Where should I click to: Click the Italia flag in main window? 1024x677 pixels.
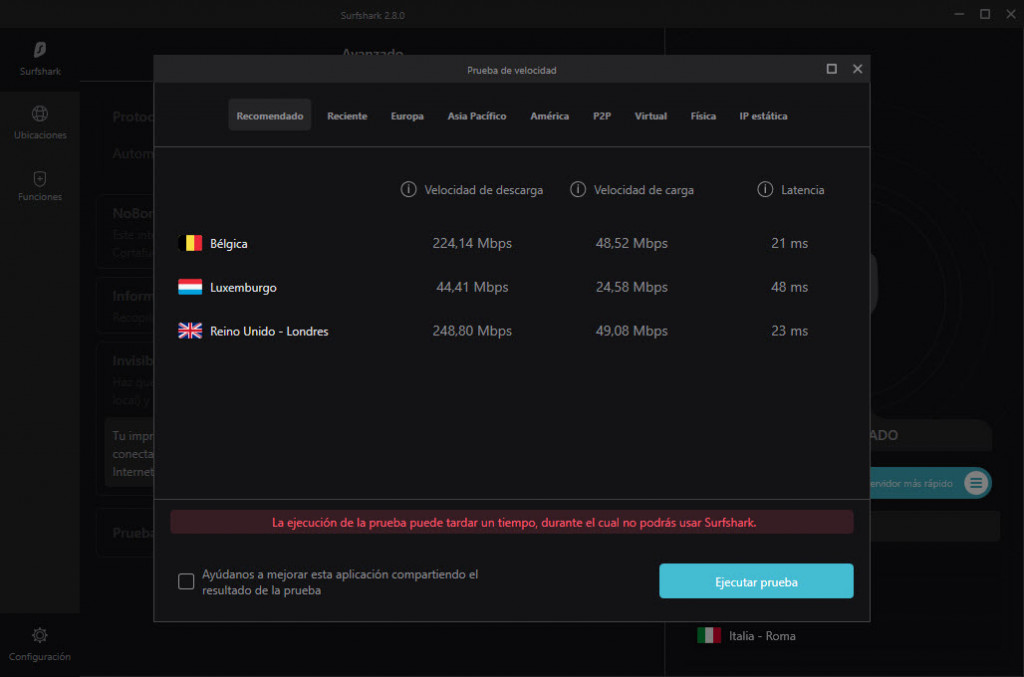click(x=709, y=635)
